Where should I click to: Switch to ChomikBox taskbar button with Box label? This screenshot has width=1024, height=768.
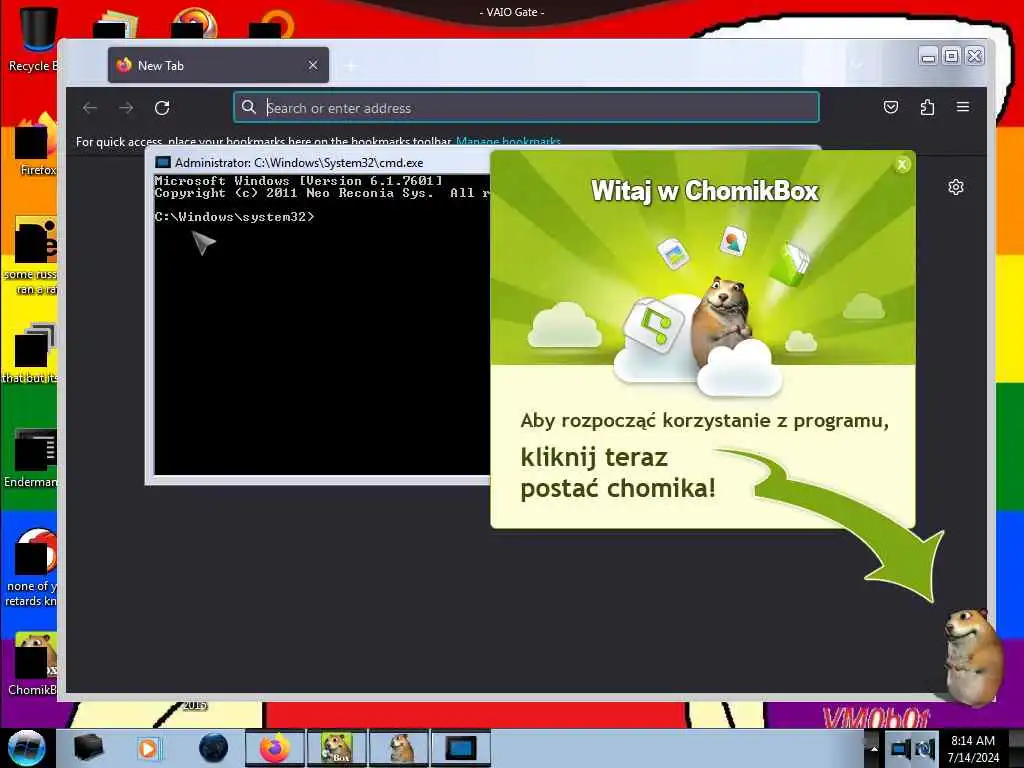337,748
